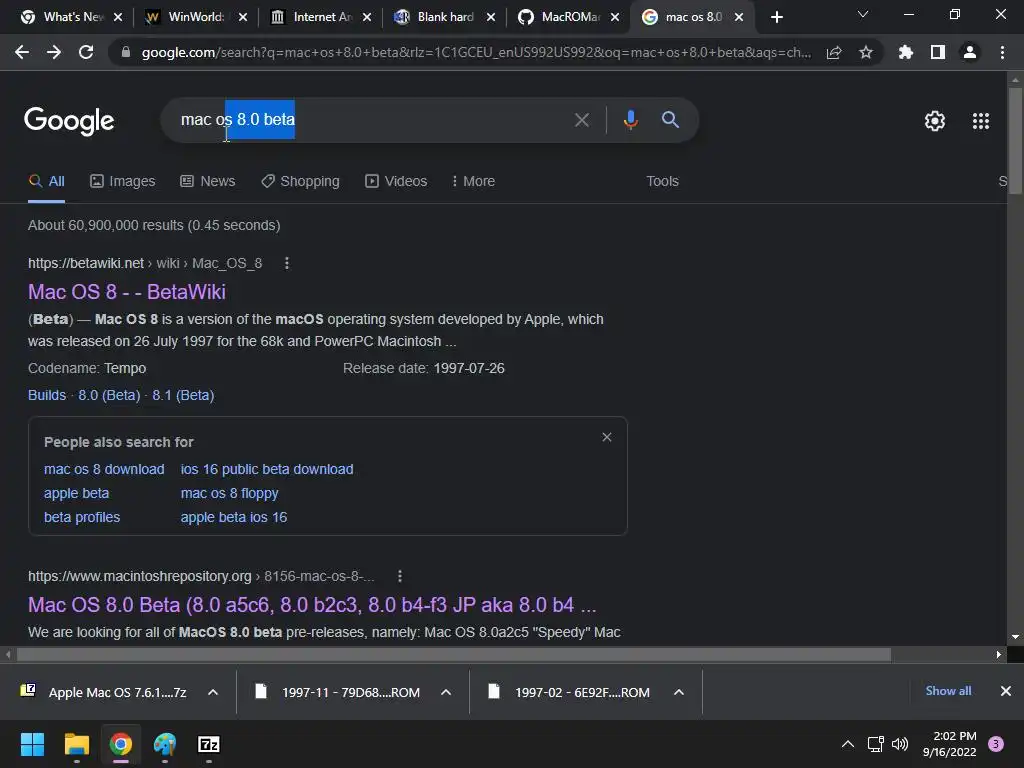The image size is (1024, 768).
Task: Switch to the WinWorld tab
Action: tap(196, 17)
